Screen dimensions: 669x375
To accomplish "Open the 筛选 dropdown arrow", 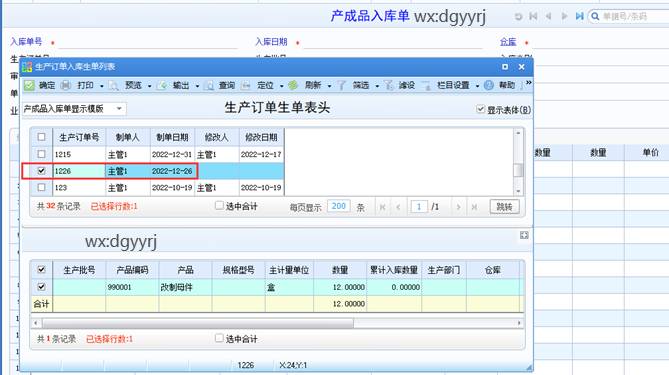I will tap(377, 86).
